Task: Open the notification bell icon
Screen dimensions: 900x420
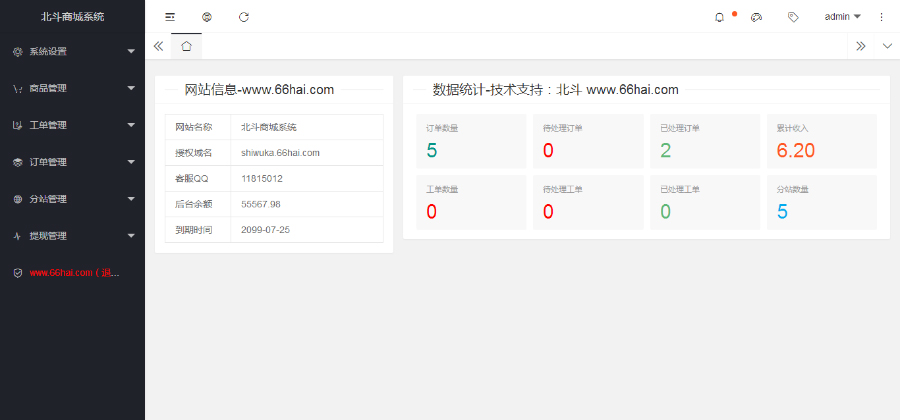Action: pos(719,17)
